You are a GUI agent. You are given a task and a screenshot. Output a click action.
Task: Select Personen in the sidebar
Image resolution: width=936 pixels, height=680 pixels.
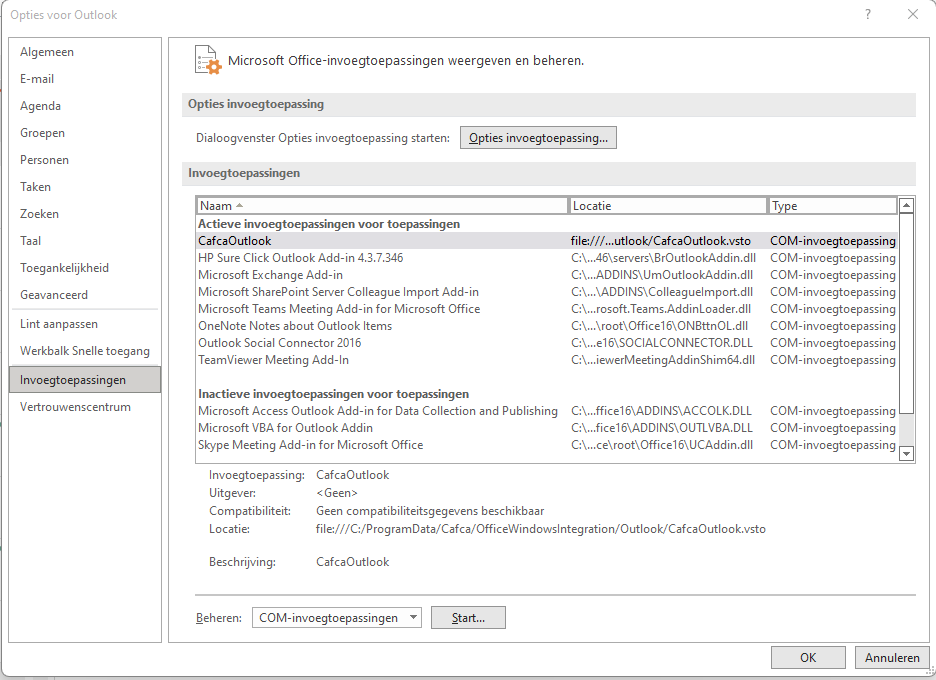coord(85,160)
